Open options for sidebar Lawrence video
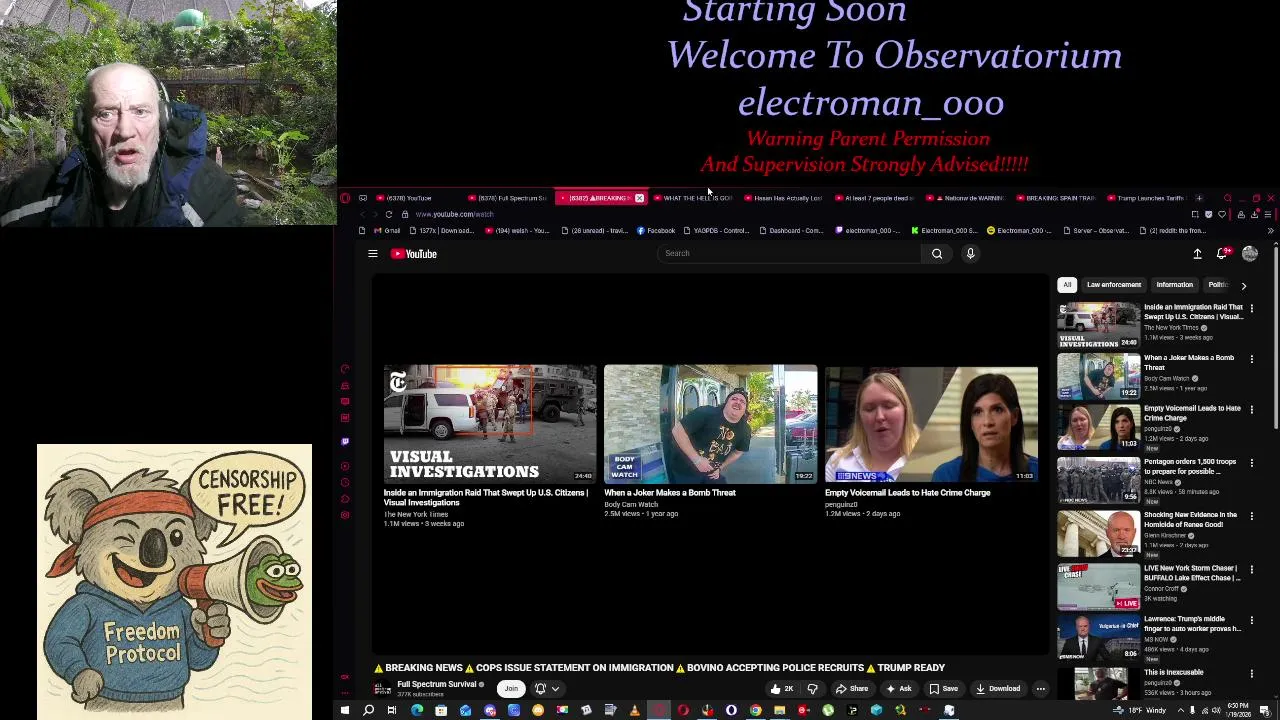Screen dimensions: 1280x720 pyautogui.click(x=1251, y=620)
